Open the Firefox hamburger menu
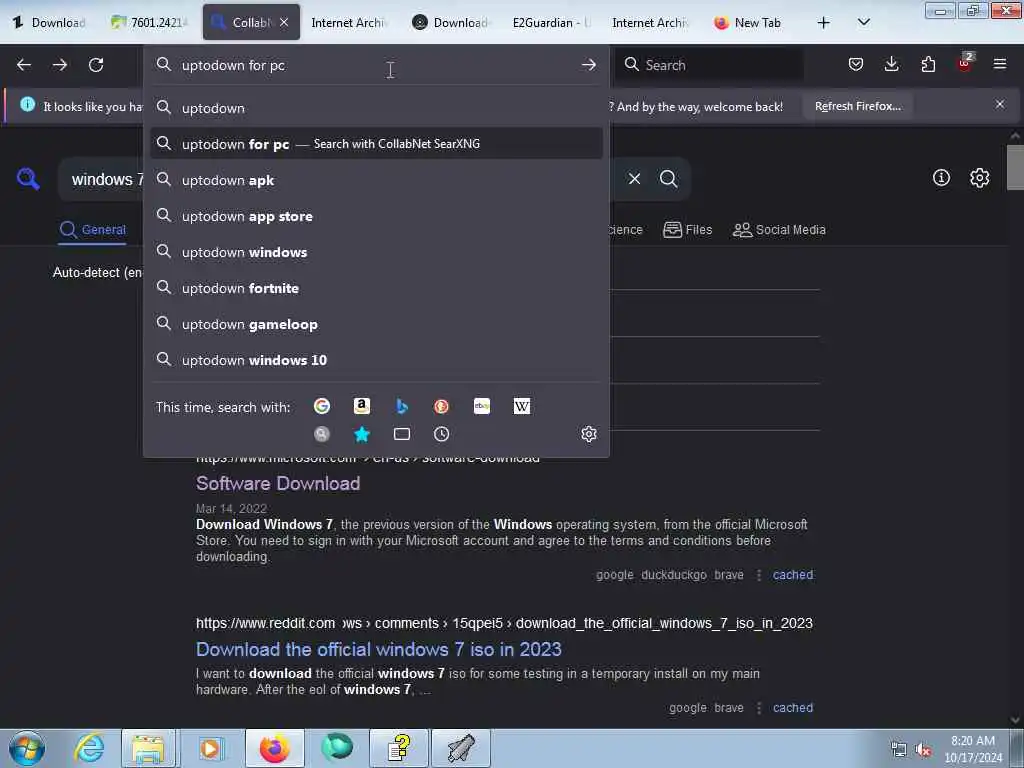Screen dimensions: 1024x768 (x=1000, y=64)
